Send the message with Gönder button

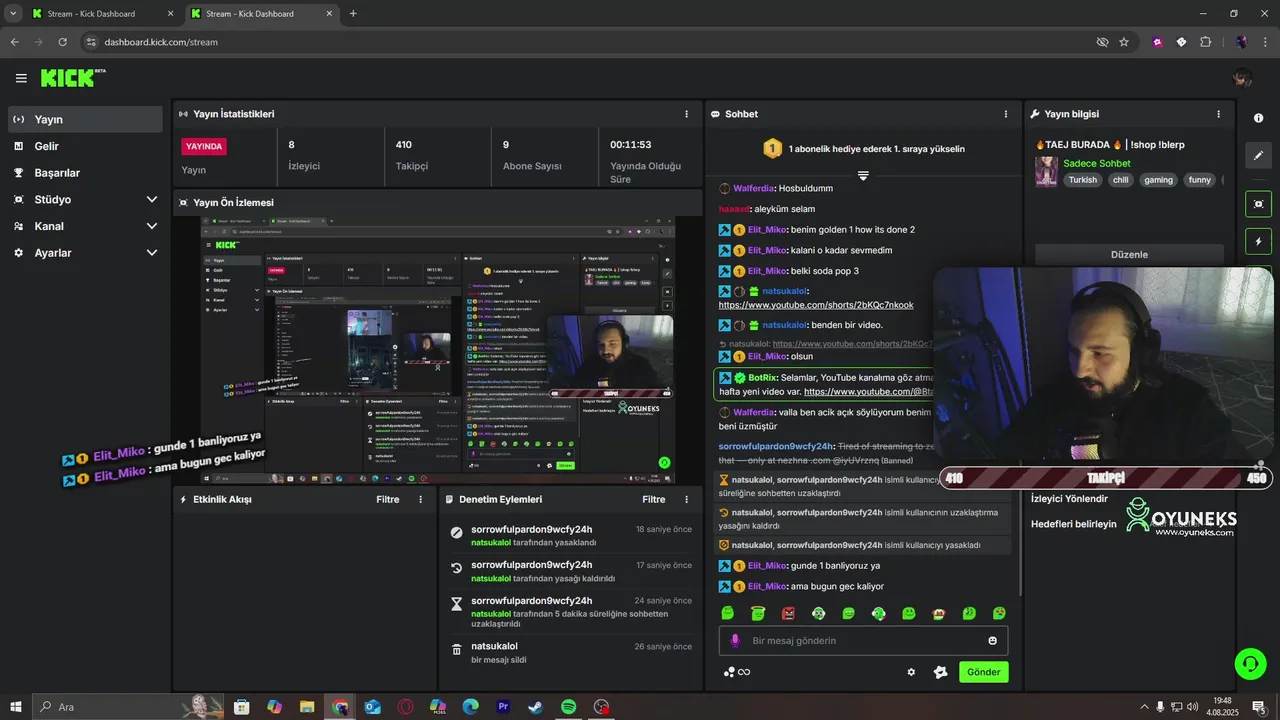click(x=983, y=672)
